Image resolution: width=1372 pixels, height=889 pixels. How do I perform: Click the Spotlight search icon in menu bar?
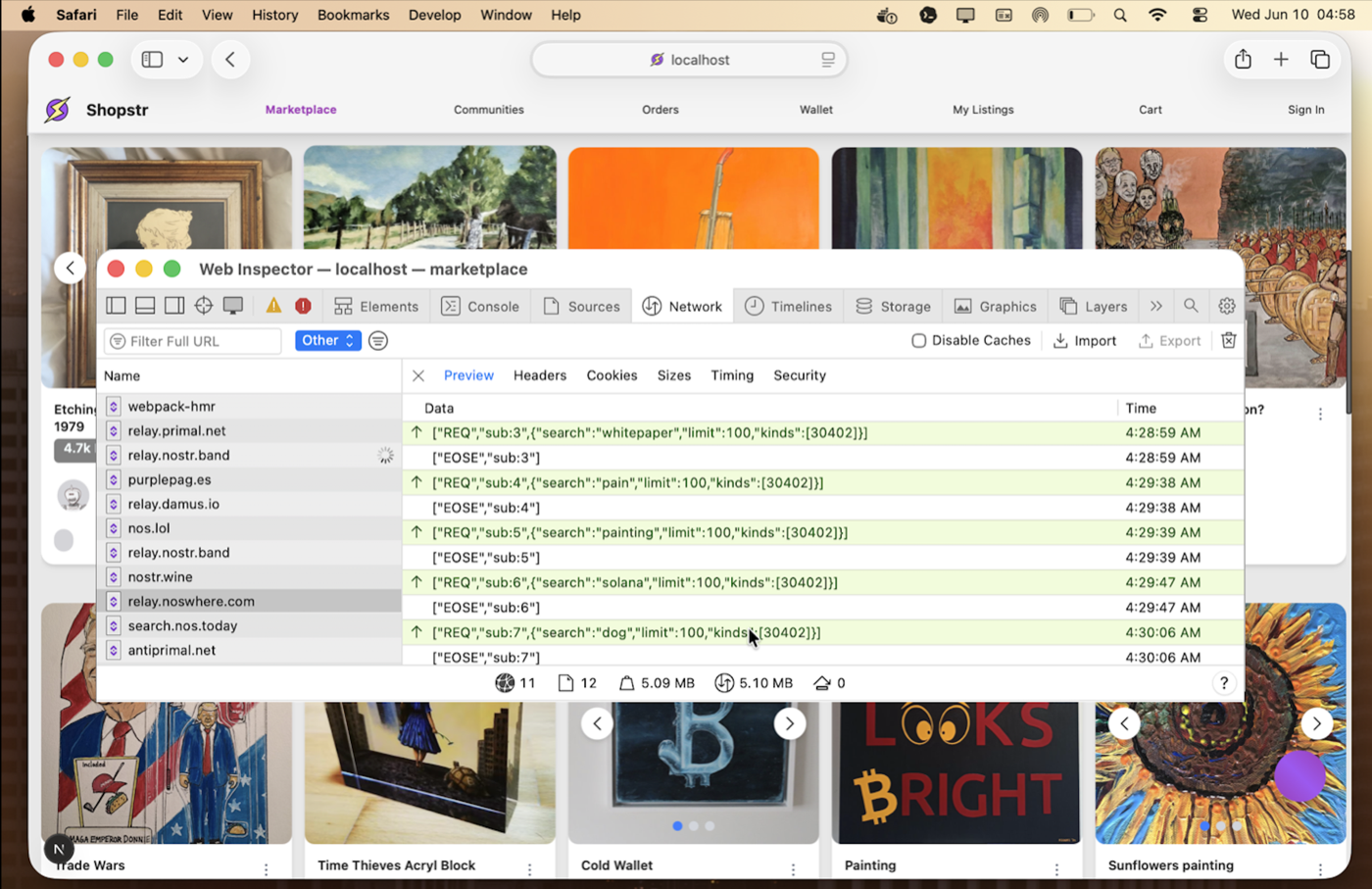pos(1120,15)
